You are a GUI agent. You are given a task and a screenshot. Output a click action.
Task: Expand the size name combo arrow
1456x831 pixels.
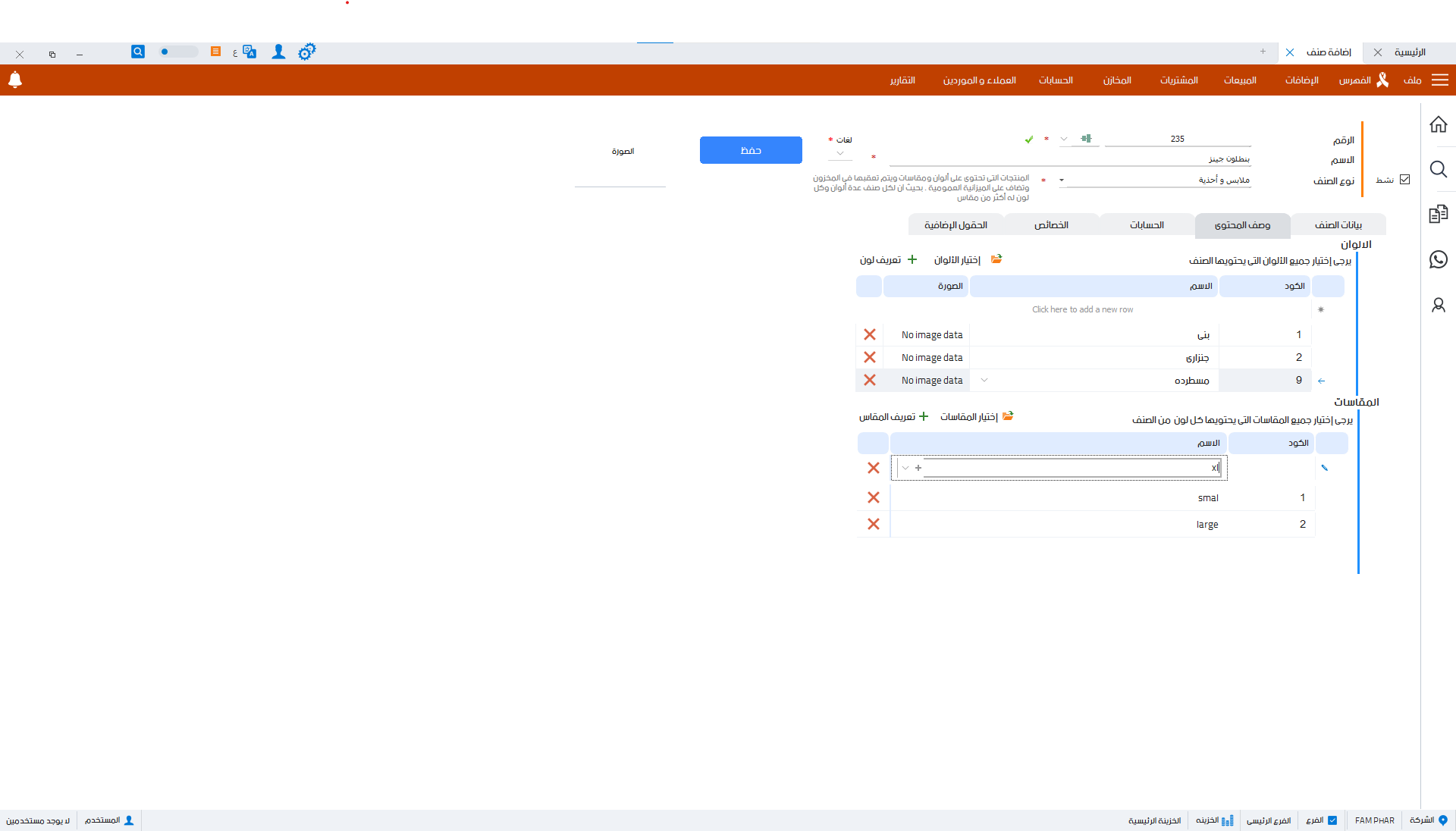coord(905,468)
